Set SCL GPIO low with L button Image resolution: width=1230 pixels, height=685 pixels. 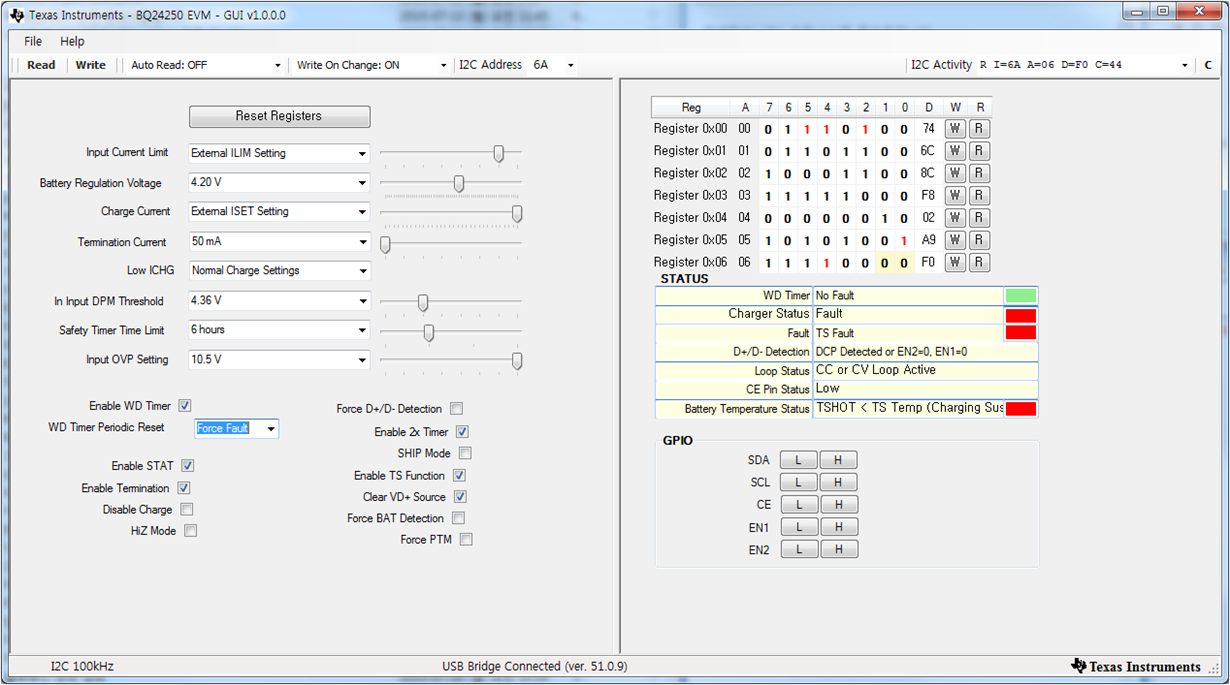799,482
